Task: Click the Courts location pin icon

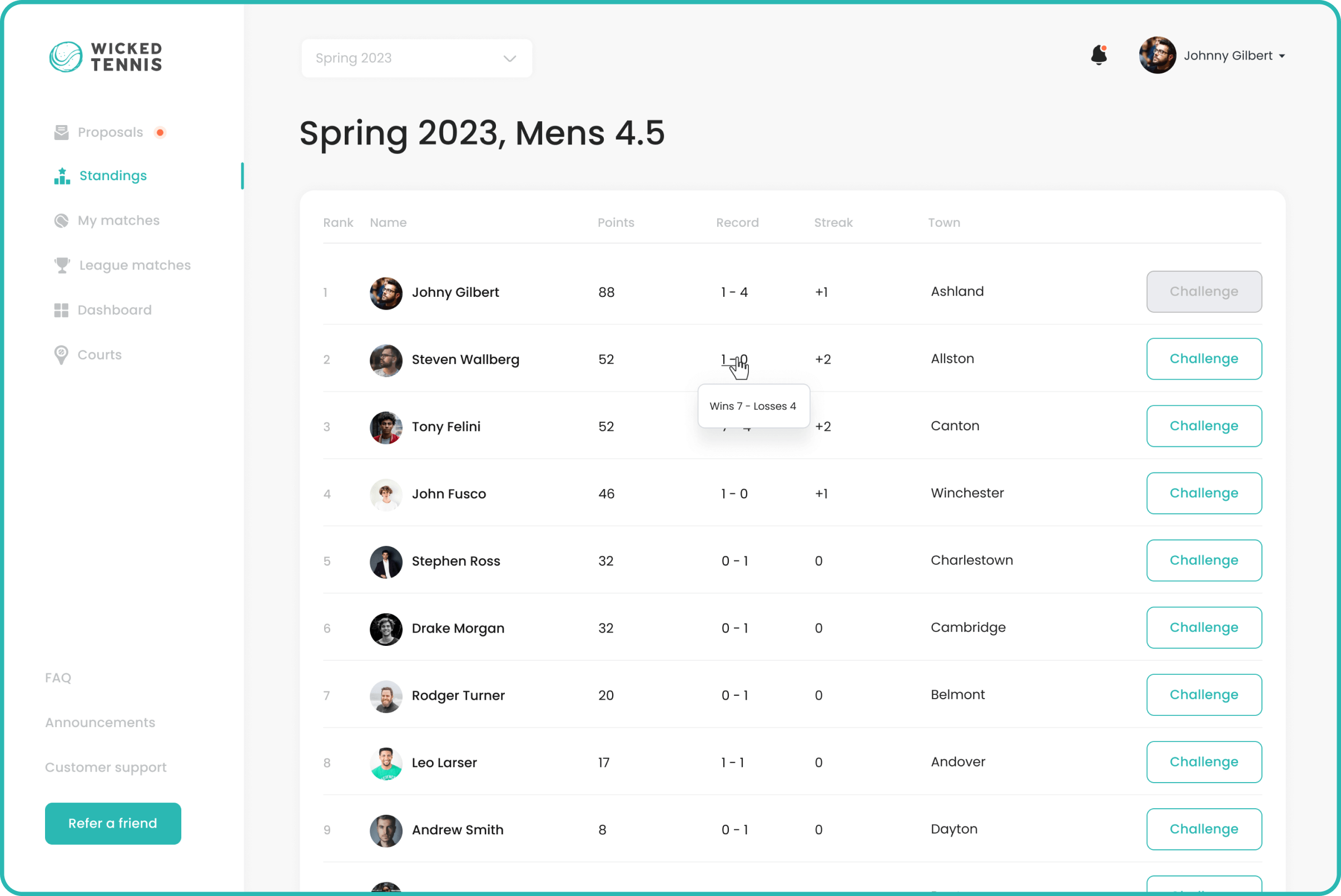Action: click(x=61, y=355)
